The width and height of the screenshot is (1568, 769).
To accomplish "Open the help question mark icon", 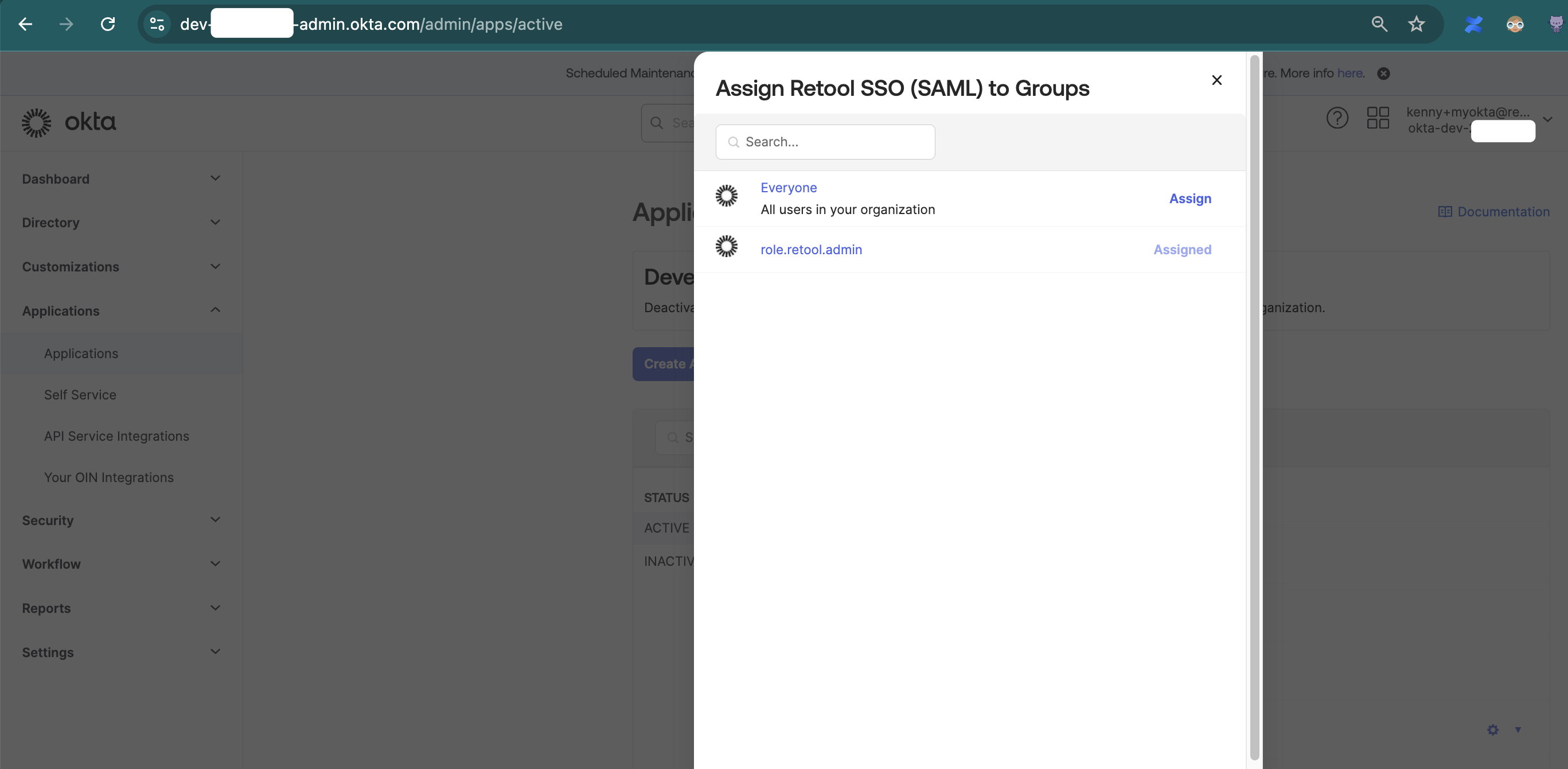I will point(1337,118).
